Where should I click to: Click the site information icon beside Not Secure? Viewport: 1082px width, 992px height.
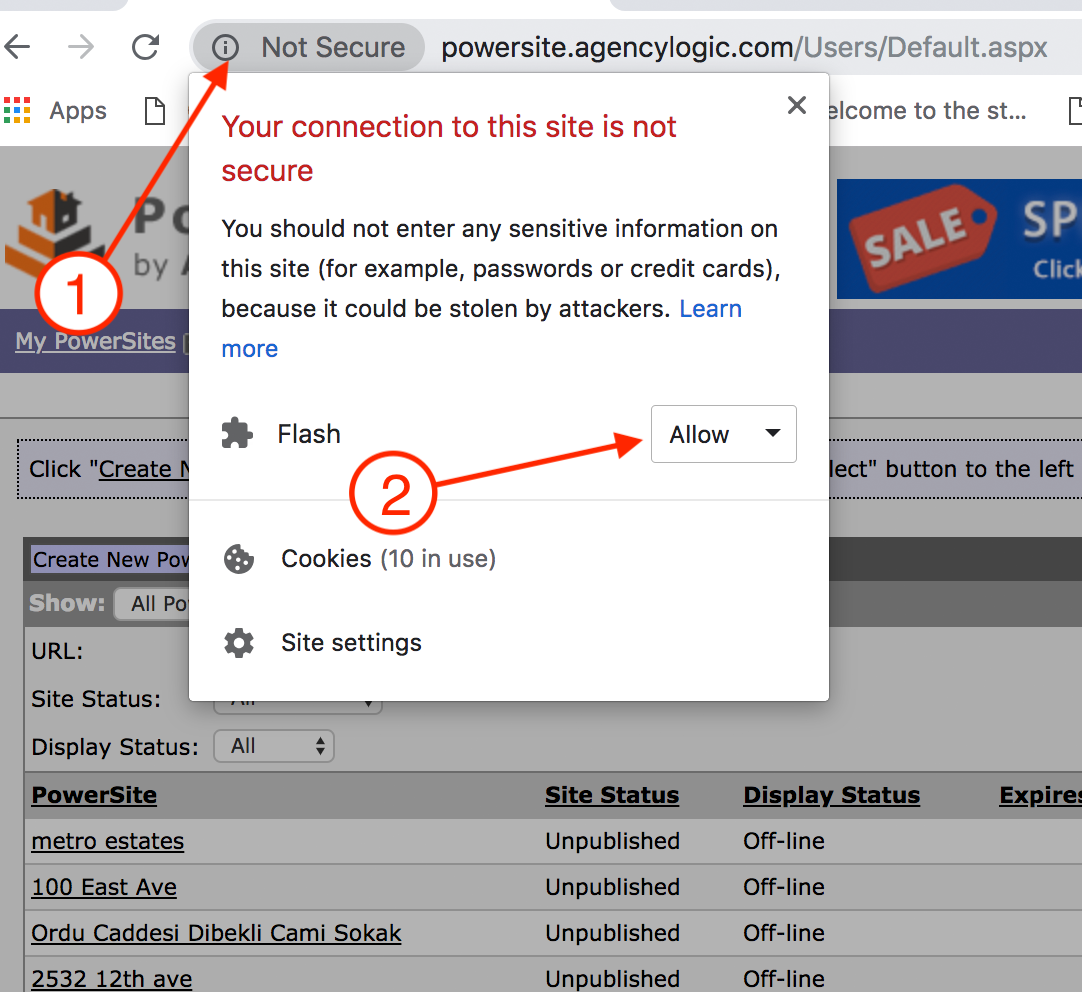[x=227, y=47]
